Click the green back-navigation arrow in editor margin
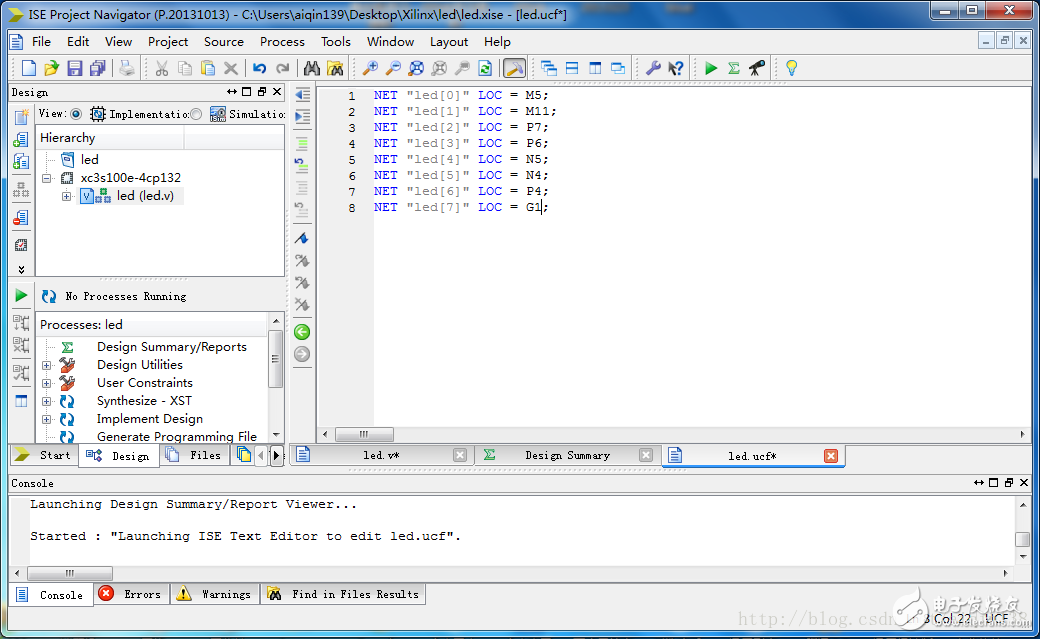The width and height of the screenshot is (1040, 639). [302, 331]
